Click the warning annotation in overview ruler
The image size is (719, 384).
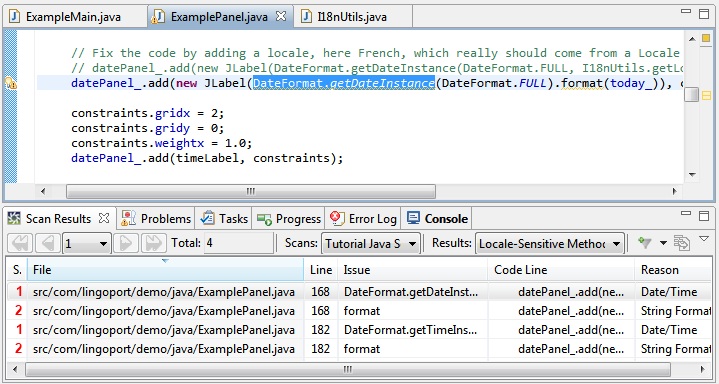tap(706, 95)
